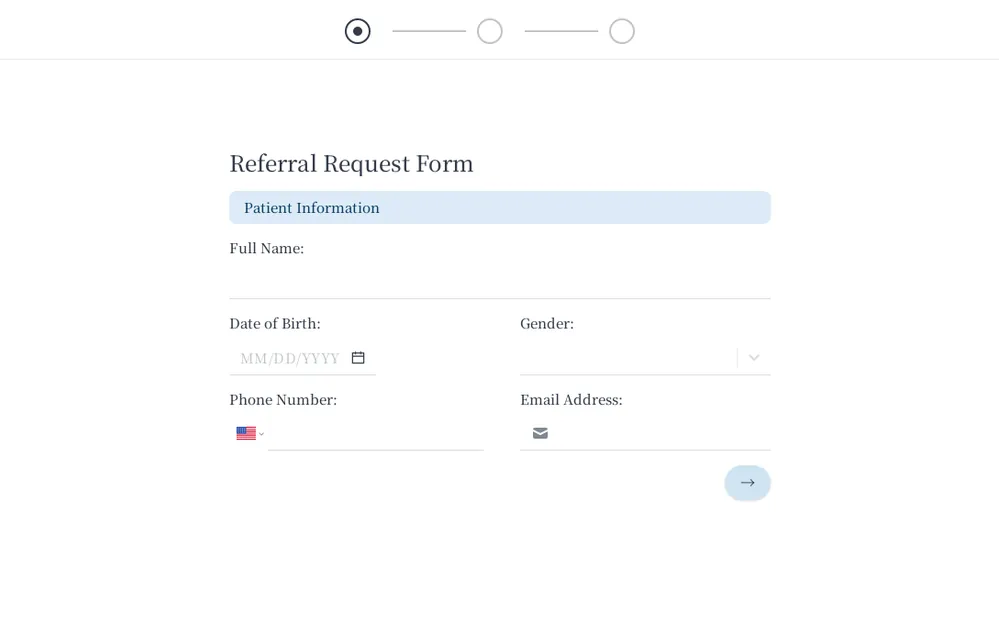Go to the third step circle

tap(622, 32)
